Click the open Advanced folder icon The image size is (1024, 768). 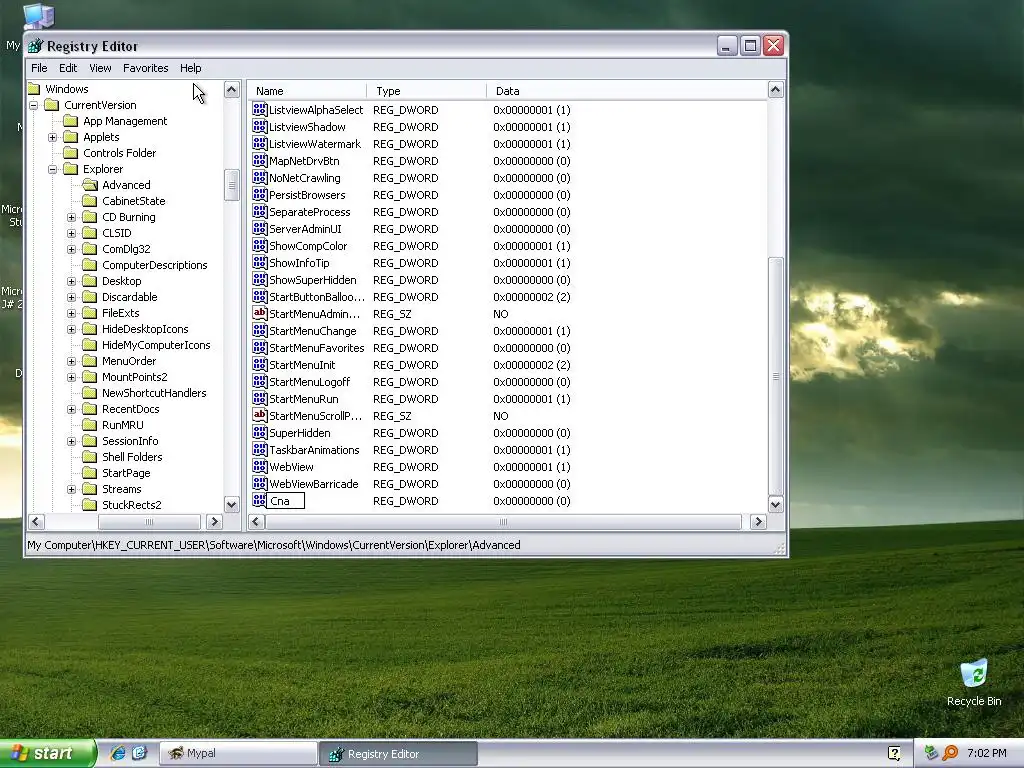pyautogui.click(x=90, y=185)
